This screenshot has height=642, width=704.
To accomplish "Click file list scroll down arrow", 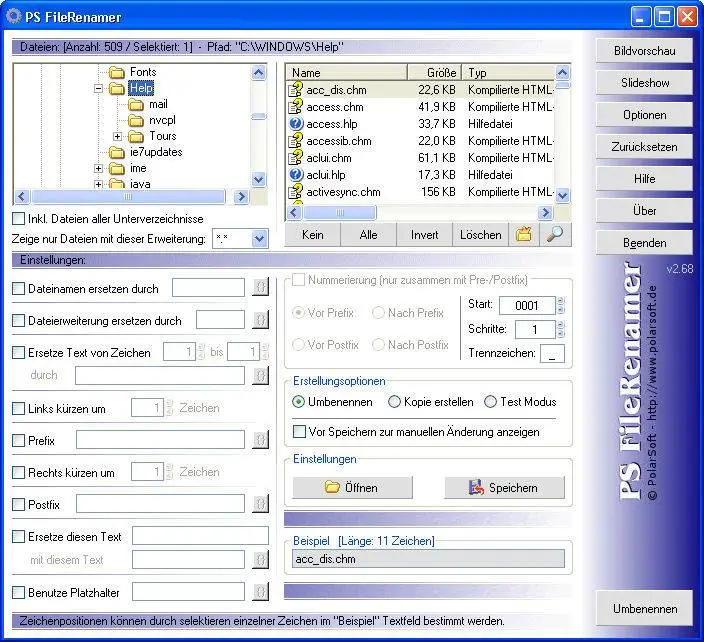I will click(x=563, y=195).
